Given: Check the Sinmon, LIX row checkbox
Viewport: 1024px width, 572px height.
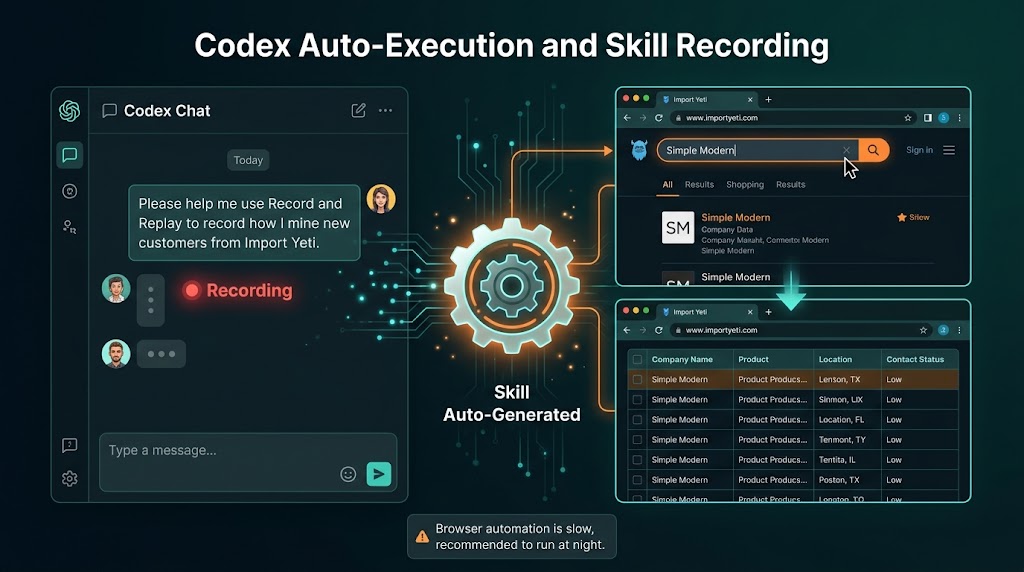Looking at the screenshot, I should pos(637,400).
